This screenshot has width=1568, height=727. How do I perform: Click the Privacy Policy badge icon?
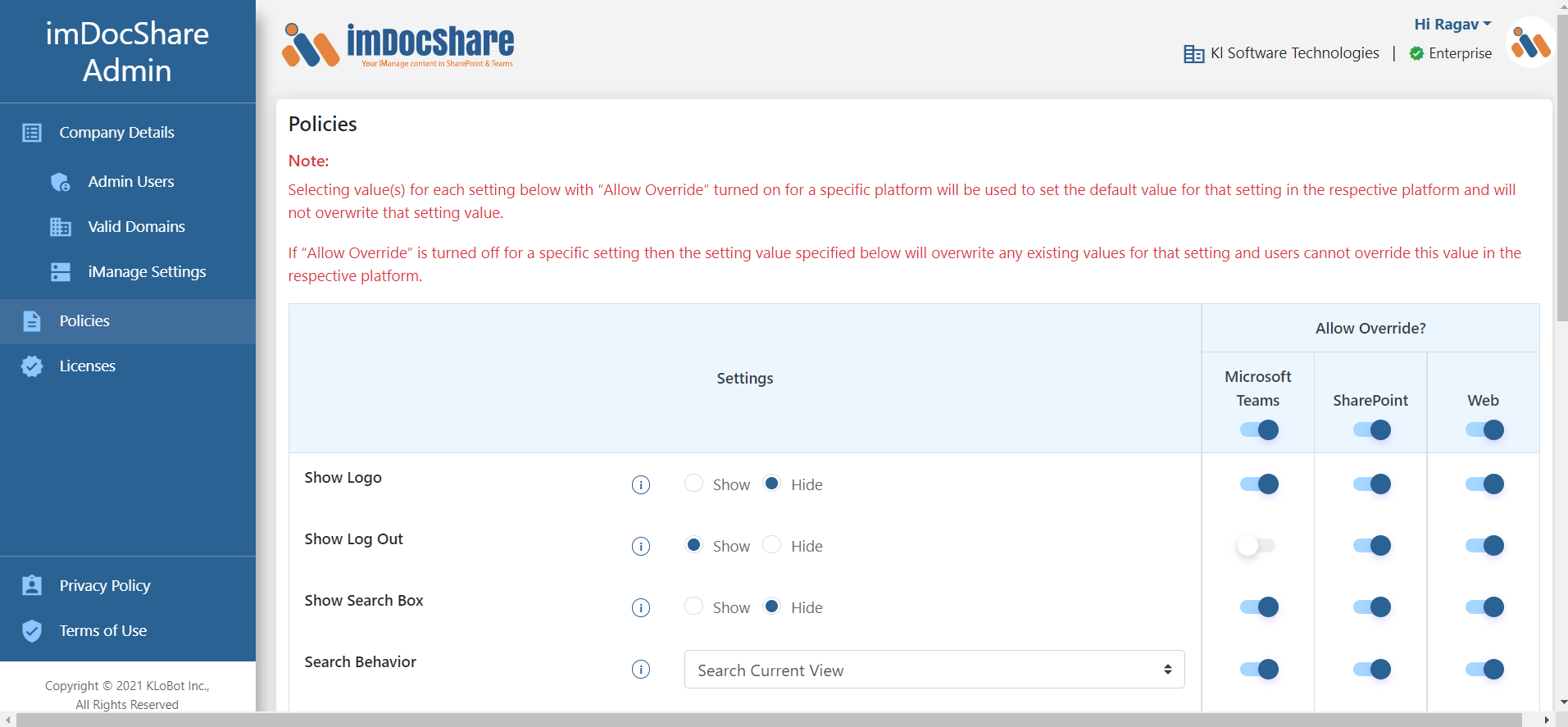click(x=32, y=585)
